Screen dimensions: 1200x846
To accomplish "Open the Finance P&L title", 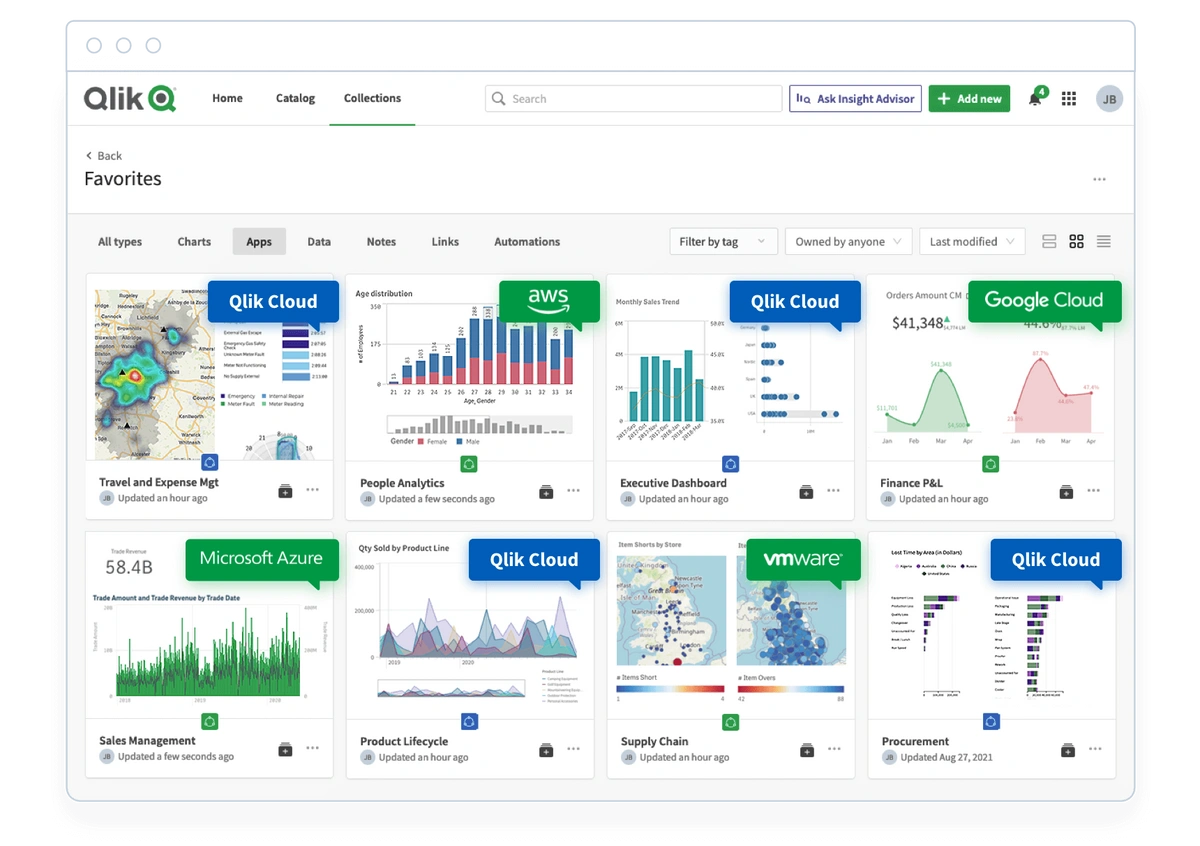I will 913,483.
